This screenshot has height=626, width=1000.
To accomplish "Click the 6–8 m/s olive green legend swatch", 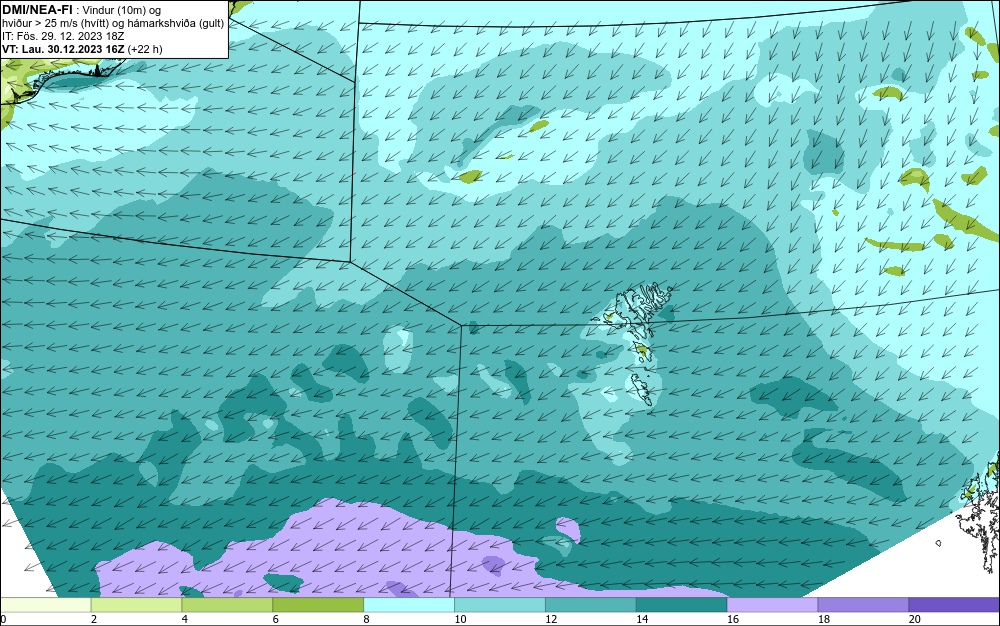I will pyautogui.click(x=318, y=605).
